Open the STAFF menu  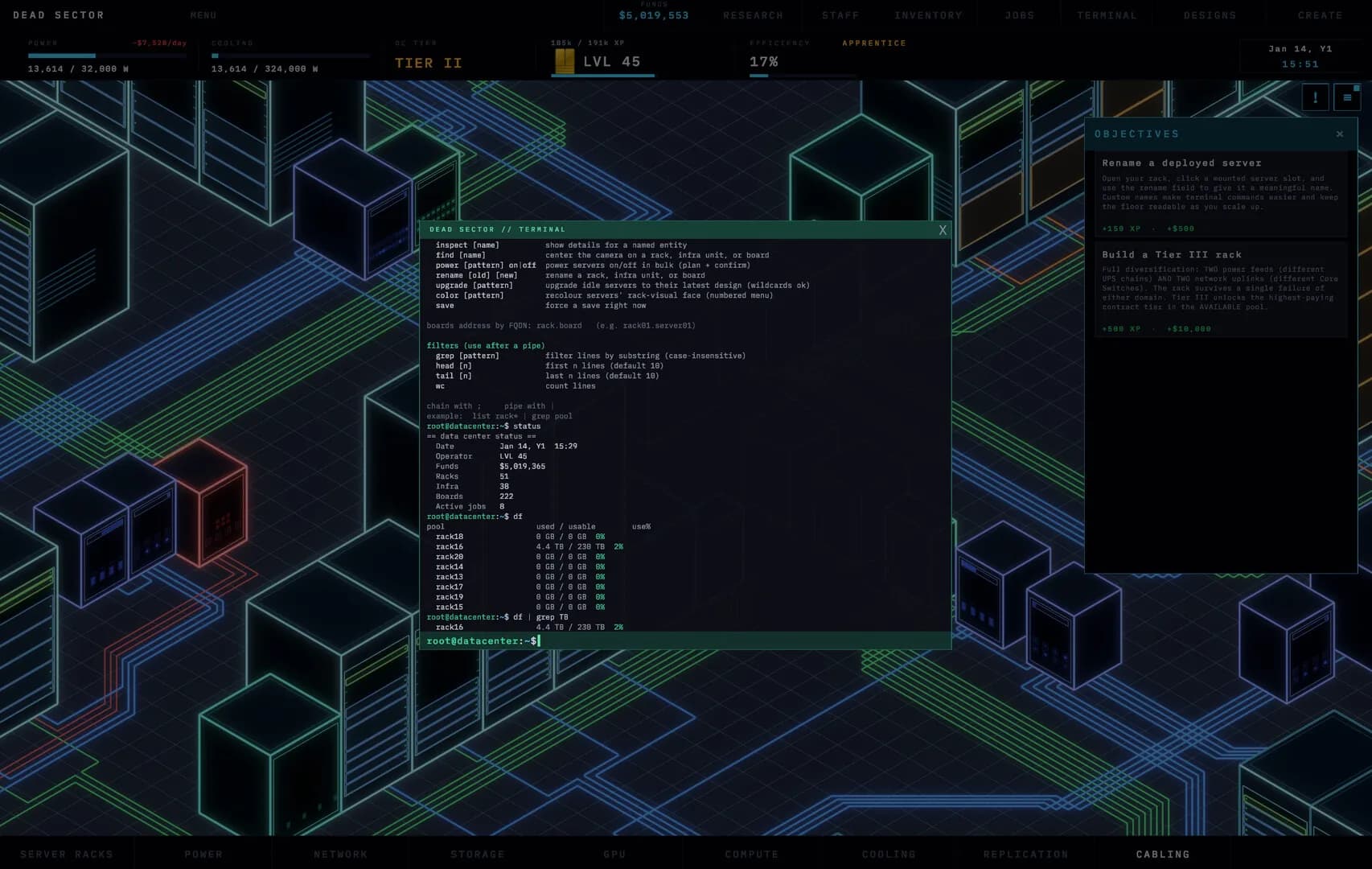point(840,15)
